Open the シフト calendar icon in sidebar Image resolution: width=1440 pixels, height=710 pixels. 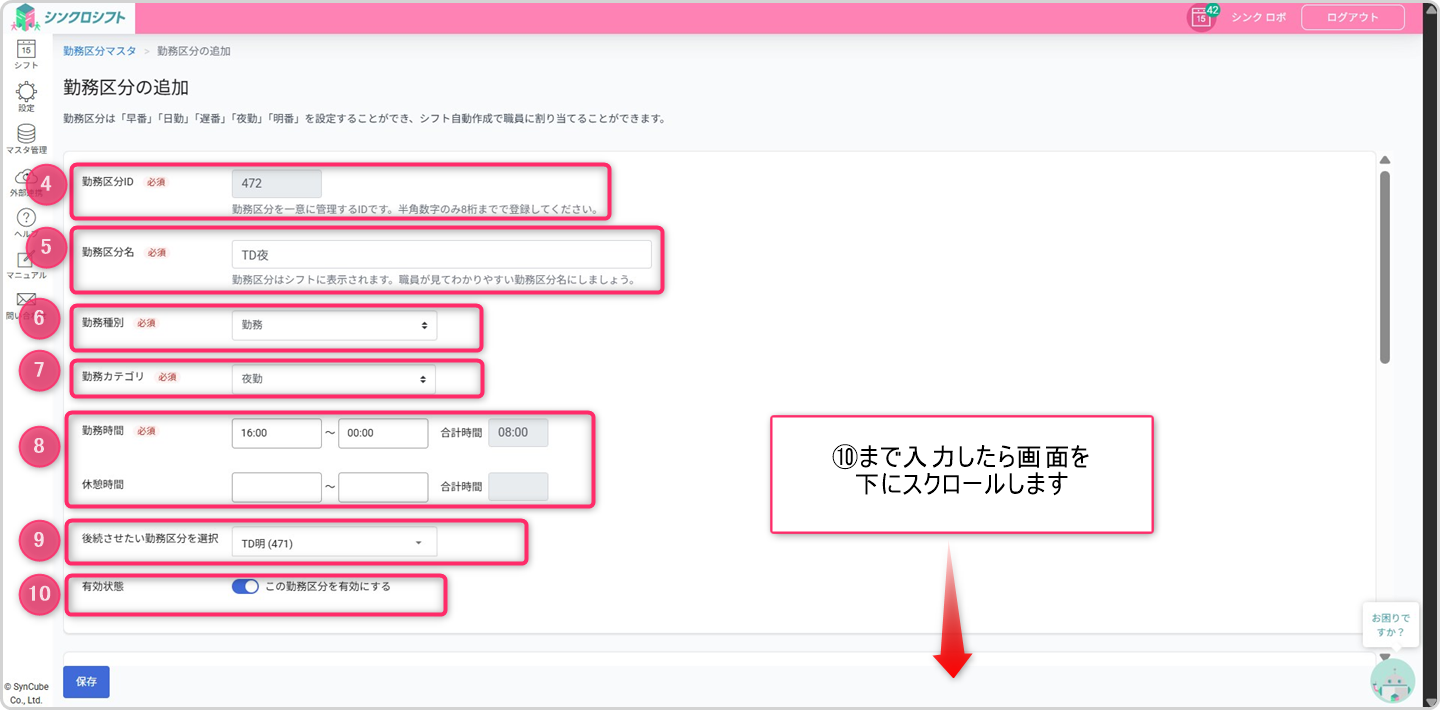(27, 48)
